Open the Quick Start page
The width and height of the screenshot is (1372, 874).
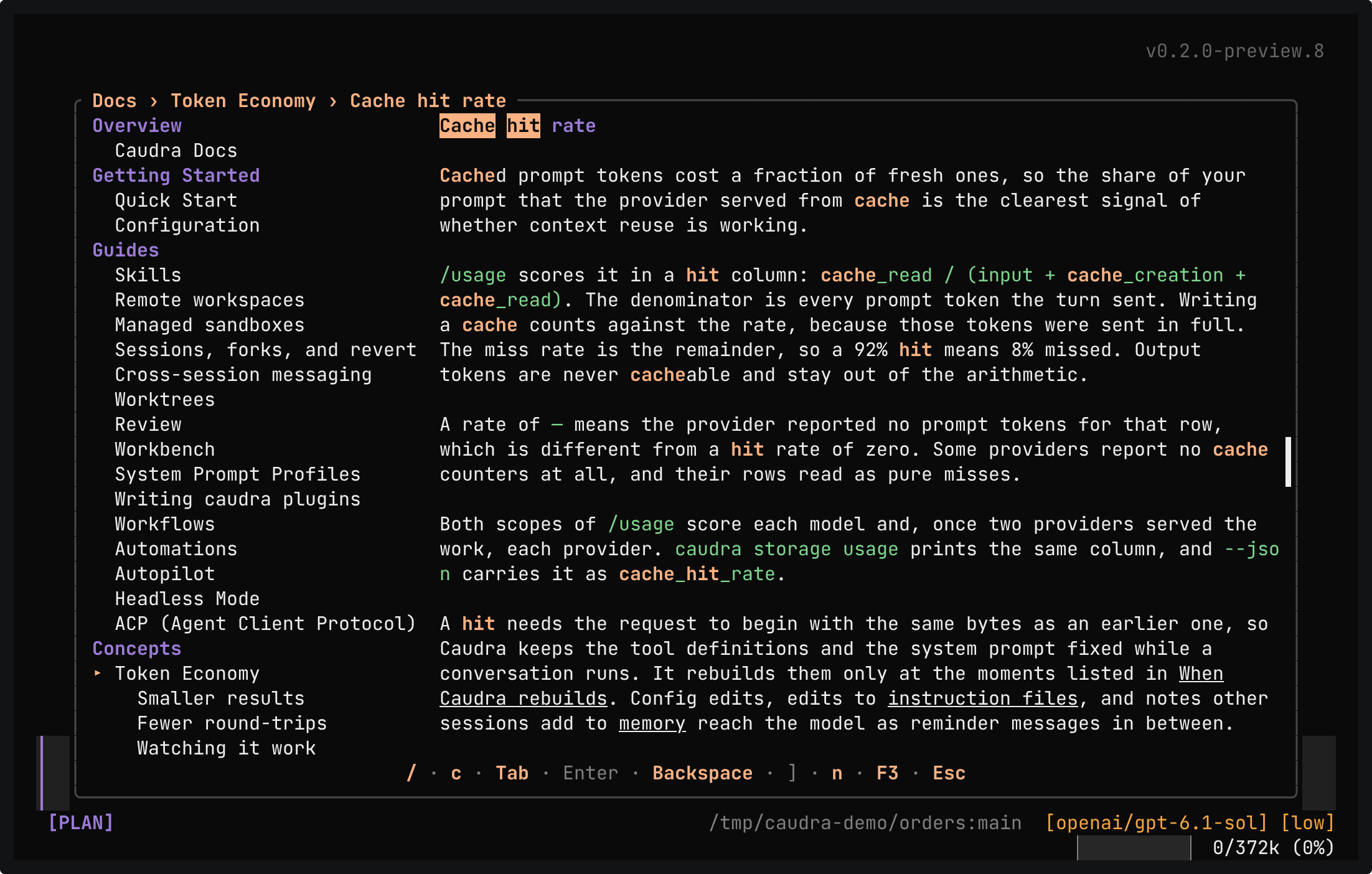(x=176, y=200)
